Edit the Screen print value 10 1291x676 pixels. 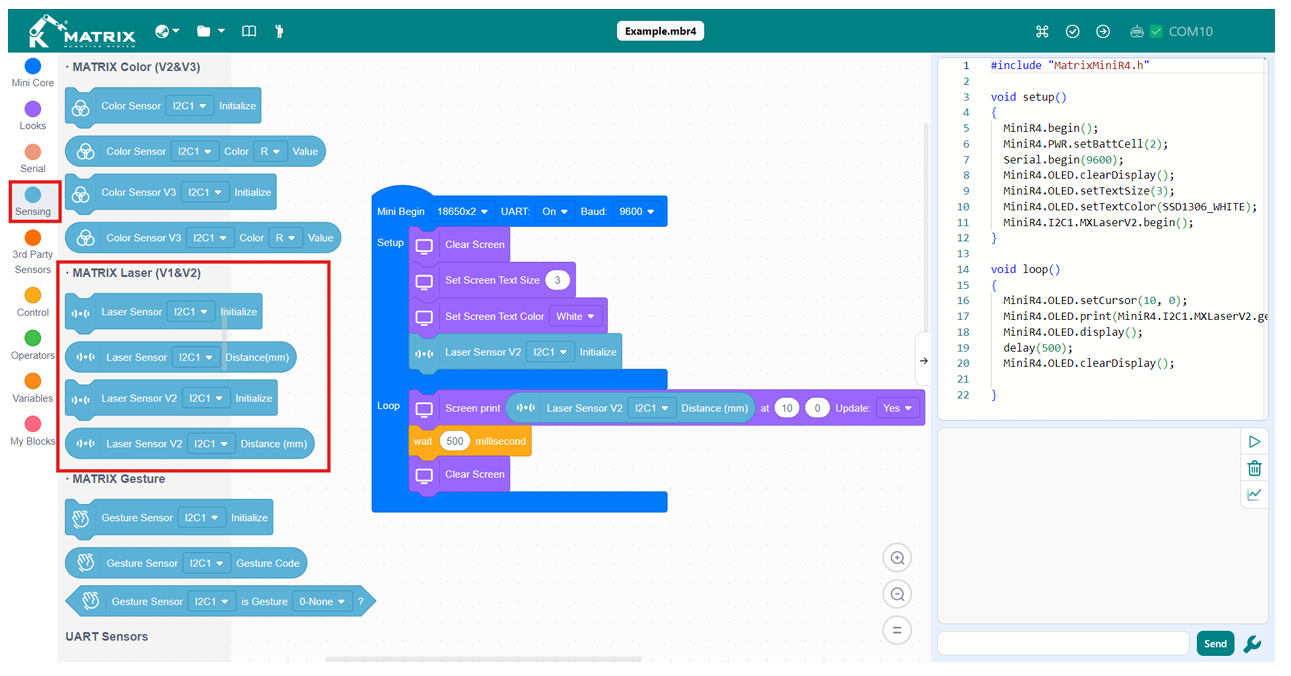[x=787, y=408]
